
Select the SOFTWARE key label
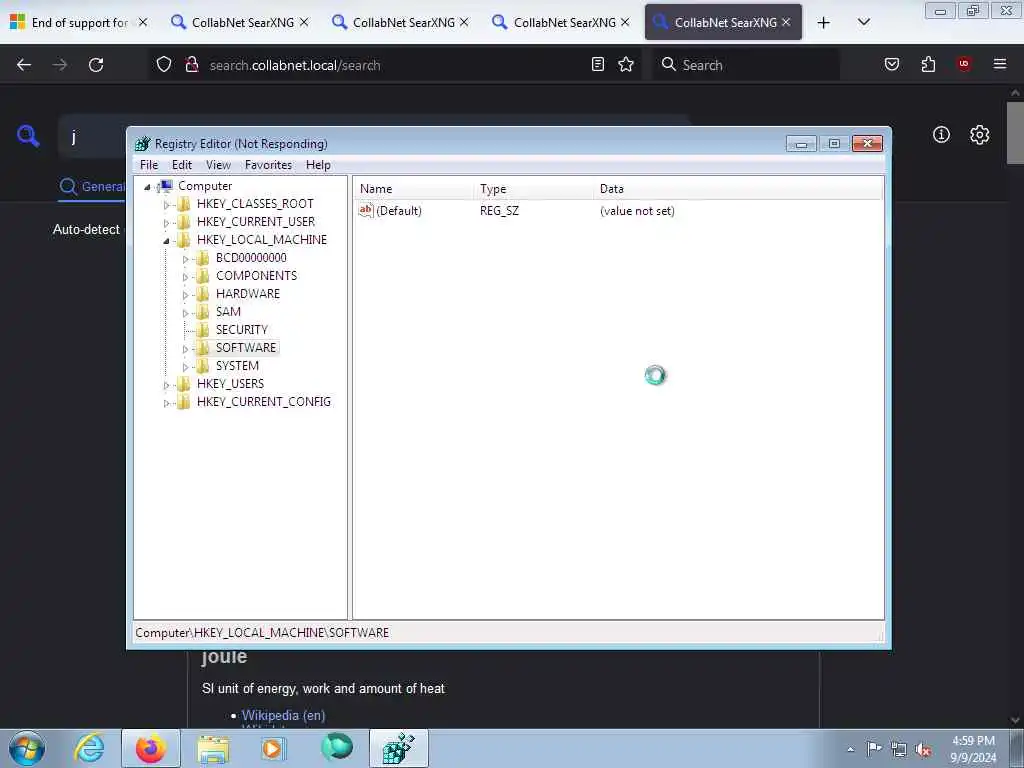coord(246,347)
